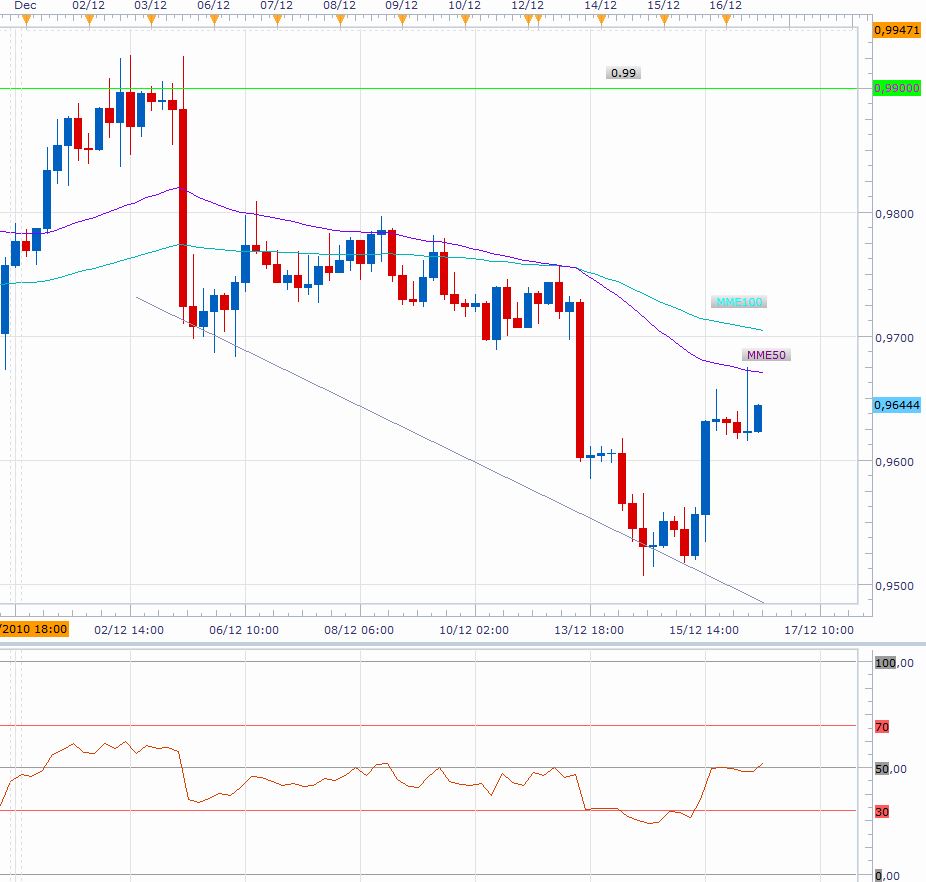926x882 pixels.
Task: Click the RSI 50,00 midline label
Action: tap(890, 769)
